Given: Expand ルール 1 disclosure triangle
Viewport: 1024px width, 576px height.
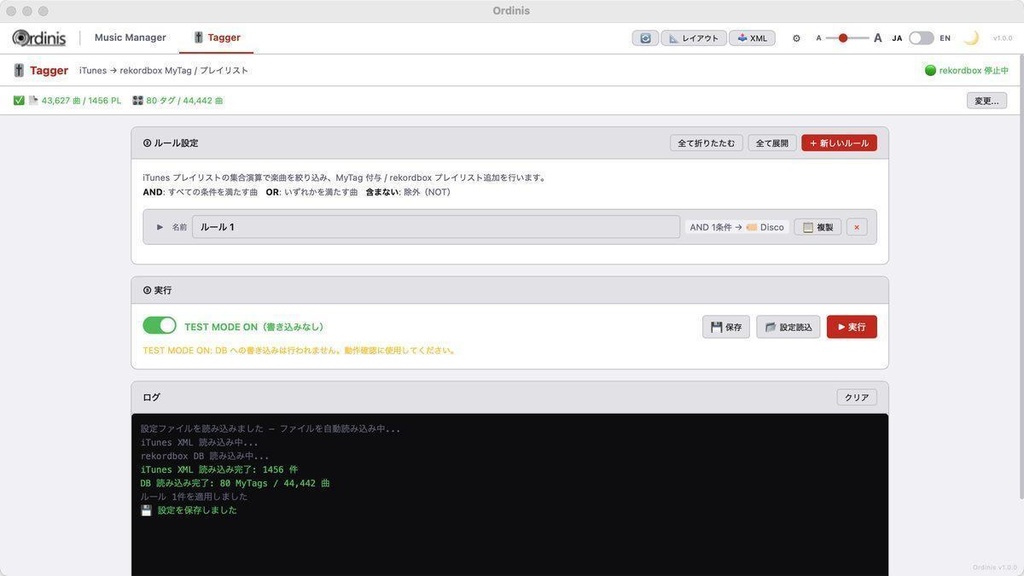Looking at the screenshot, I should pos(159,227).
